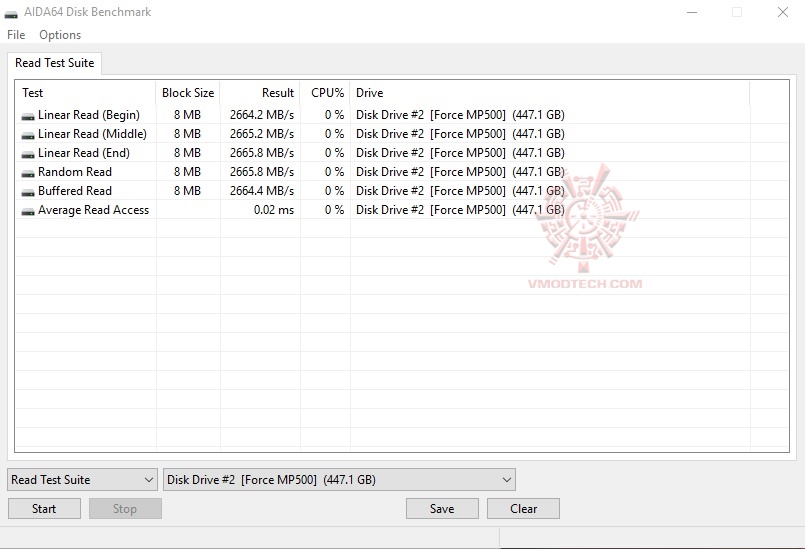Expand the Disk Drive #2 selection dropdown
Screen dimensions: 805x549
point(339,480)
